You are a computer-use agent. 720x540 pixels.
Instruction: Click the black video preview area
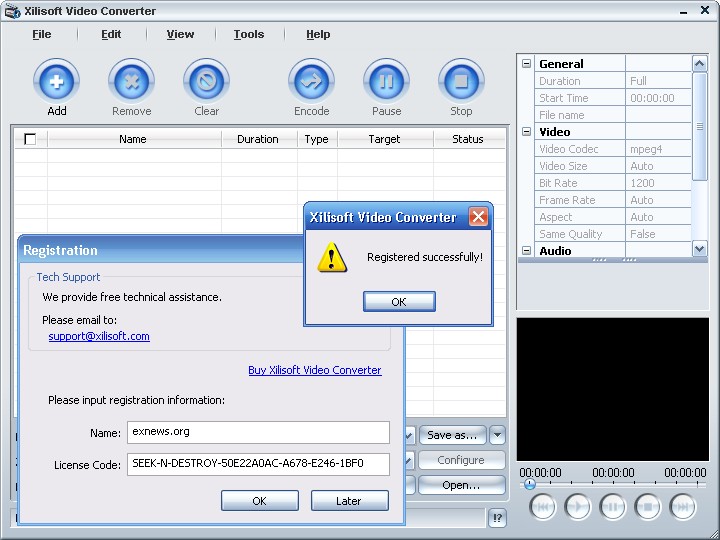(x=613, y=389)
